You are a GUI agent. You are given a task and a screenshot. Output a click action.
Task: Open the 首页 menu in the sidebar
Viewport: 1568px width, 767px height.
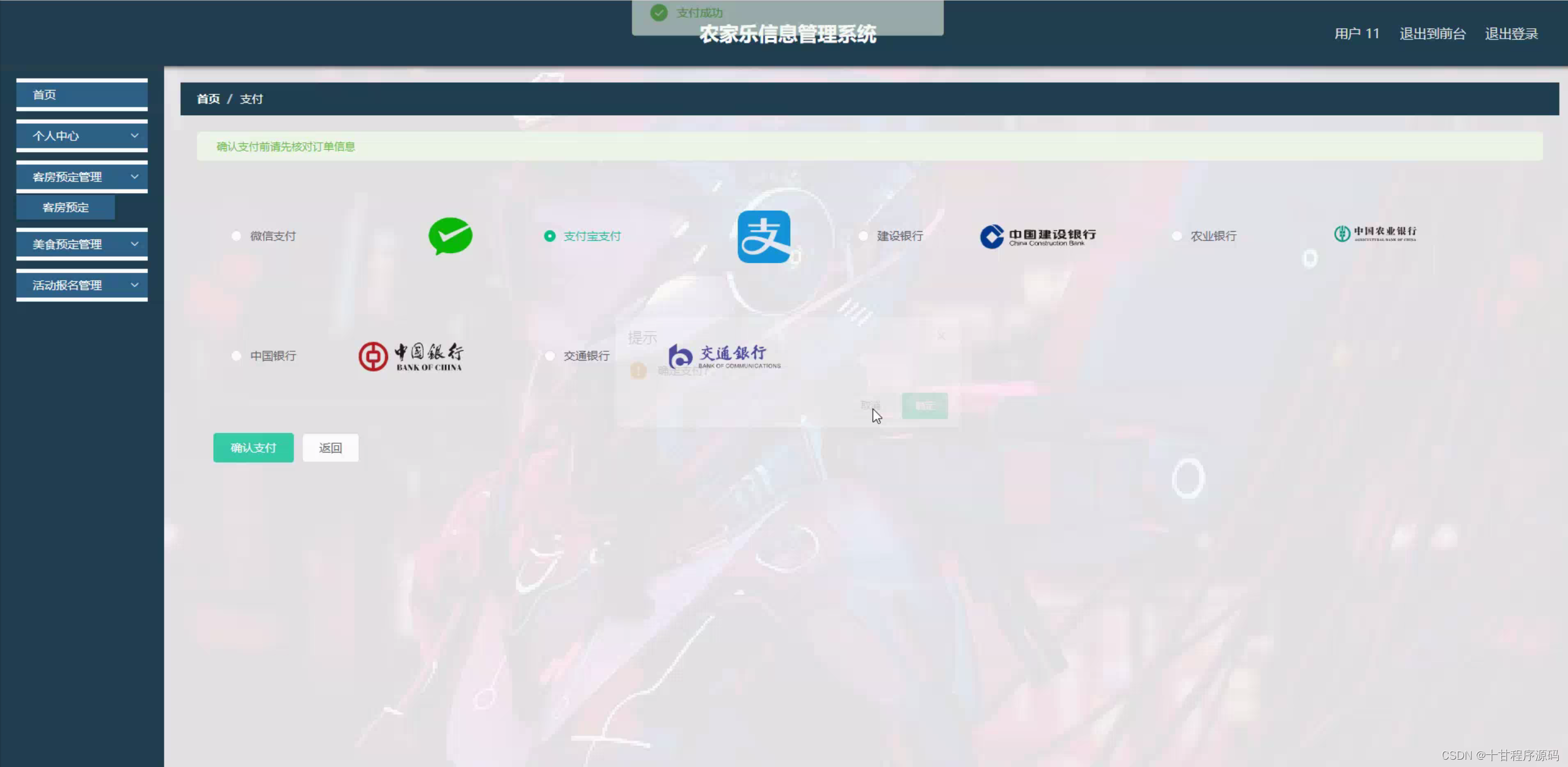point(82,94)
